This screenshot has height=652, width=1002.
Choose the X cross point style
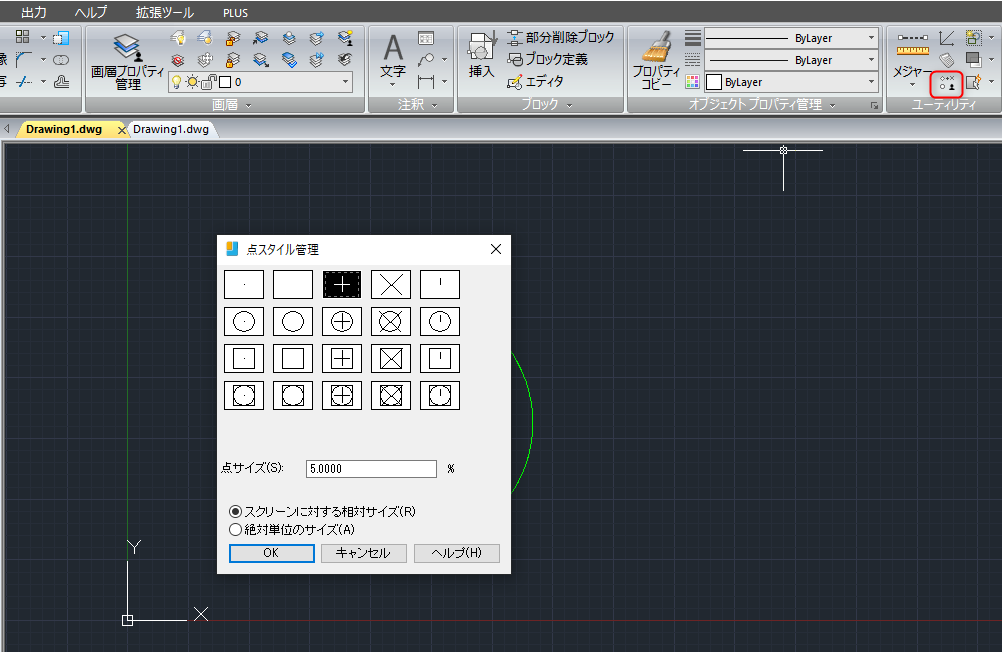click(x=391, y=284)
